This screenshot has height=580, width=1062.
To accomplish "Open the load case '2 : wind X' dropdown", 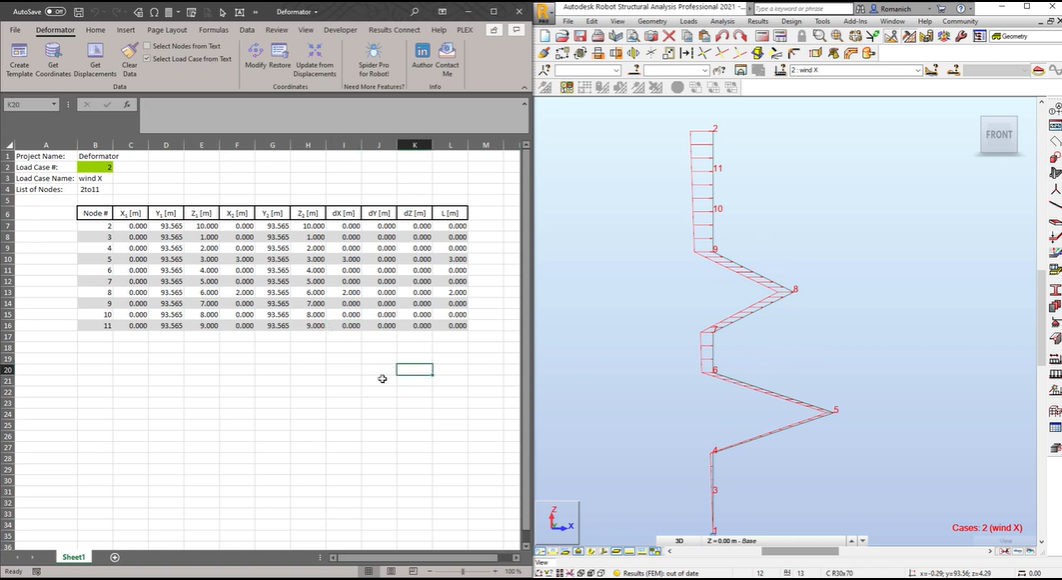I will 917,70.
